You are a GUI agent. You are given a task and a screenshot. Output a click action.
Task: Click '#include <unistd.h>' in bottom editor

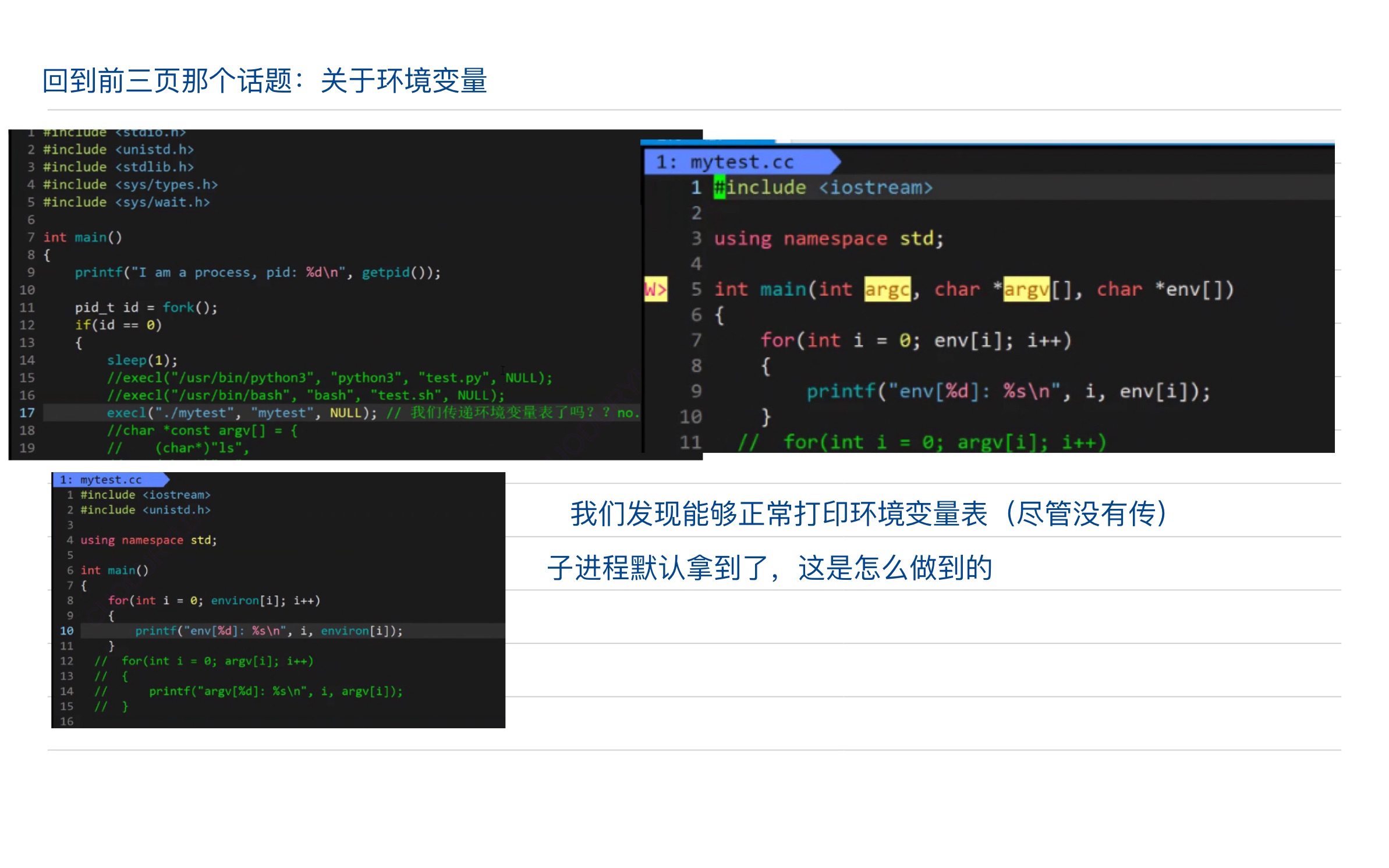click(145, 510)
